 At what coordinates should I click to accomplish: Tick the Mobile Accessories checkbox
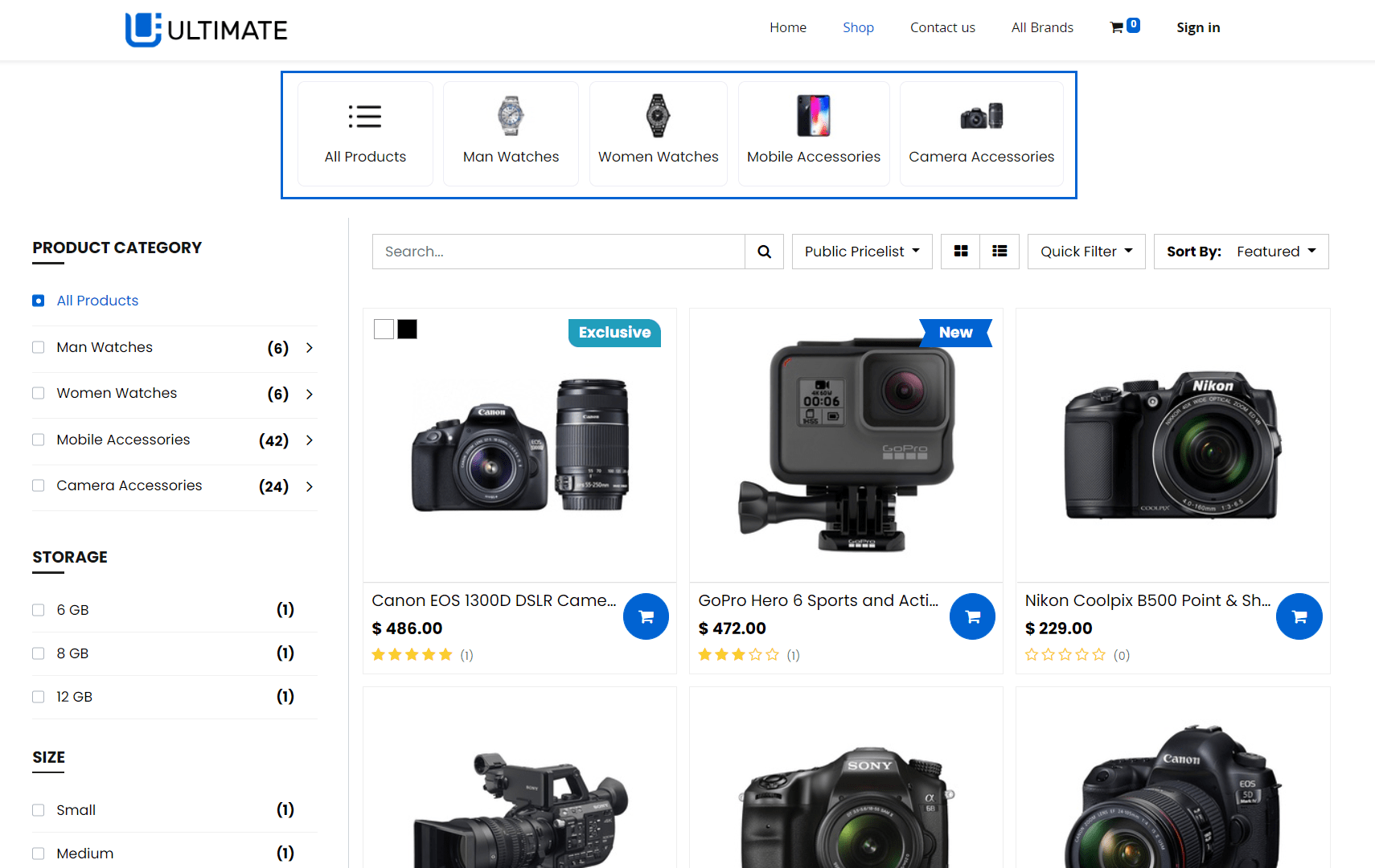(38, 440)
